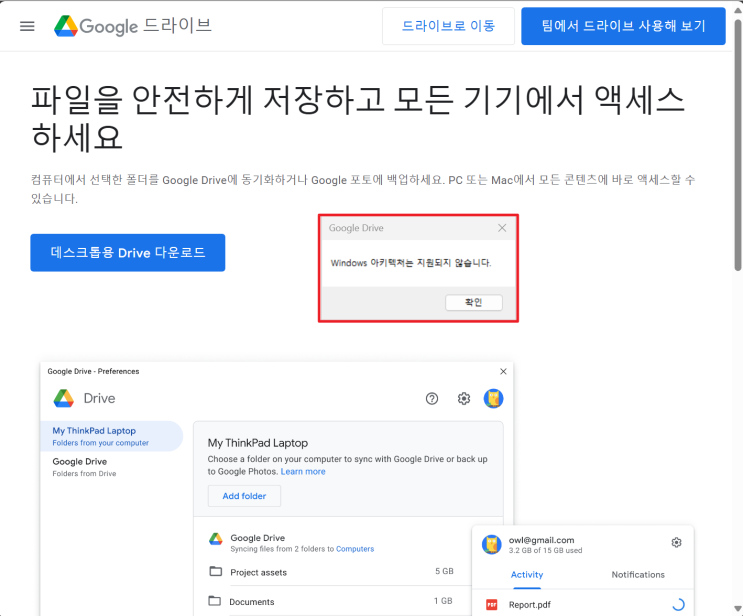Select 'My ThinkPad Laptop' sidebar item
743x616 pixels.
pyautogui.click(x=112, y=436)
